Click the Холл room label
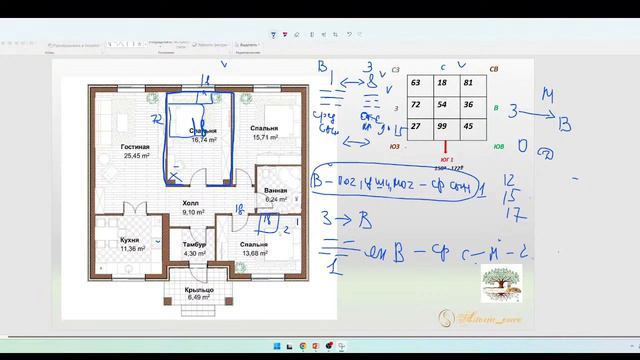 pyautogui.click(x=191, y=203)
